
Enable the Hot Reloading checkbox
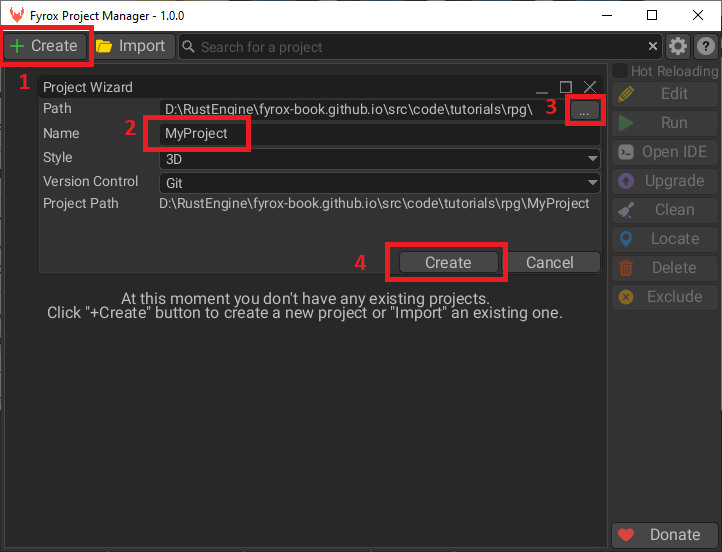(621, 71)
